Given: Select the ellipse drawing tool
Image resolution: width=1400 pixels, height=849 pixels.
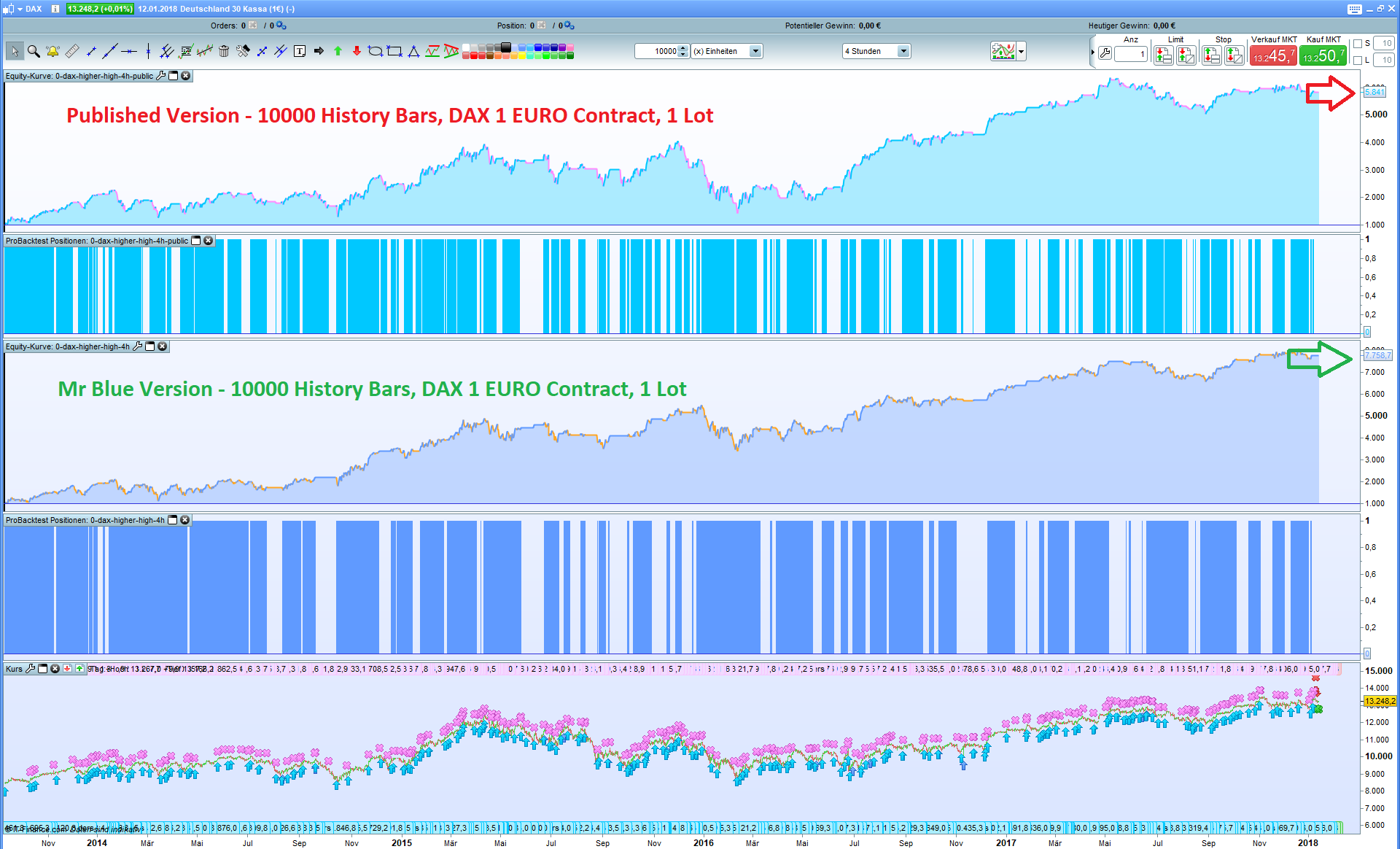Looking at the screenshot, I should (x=376, y=51).
